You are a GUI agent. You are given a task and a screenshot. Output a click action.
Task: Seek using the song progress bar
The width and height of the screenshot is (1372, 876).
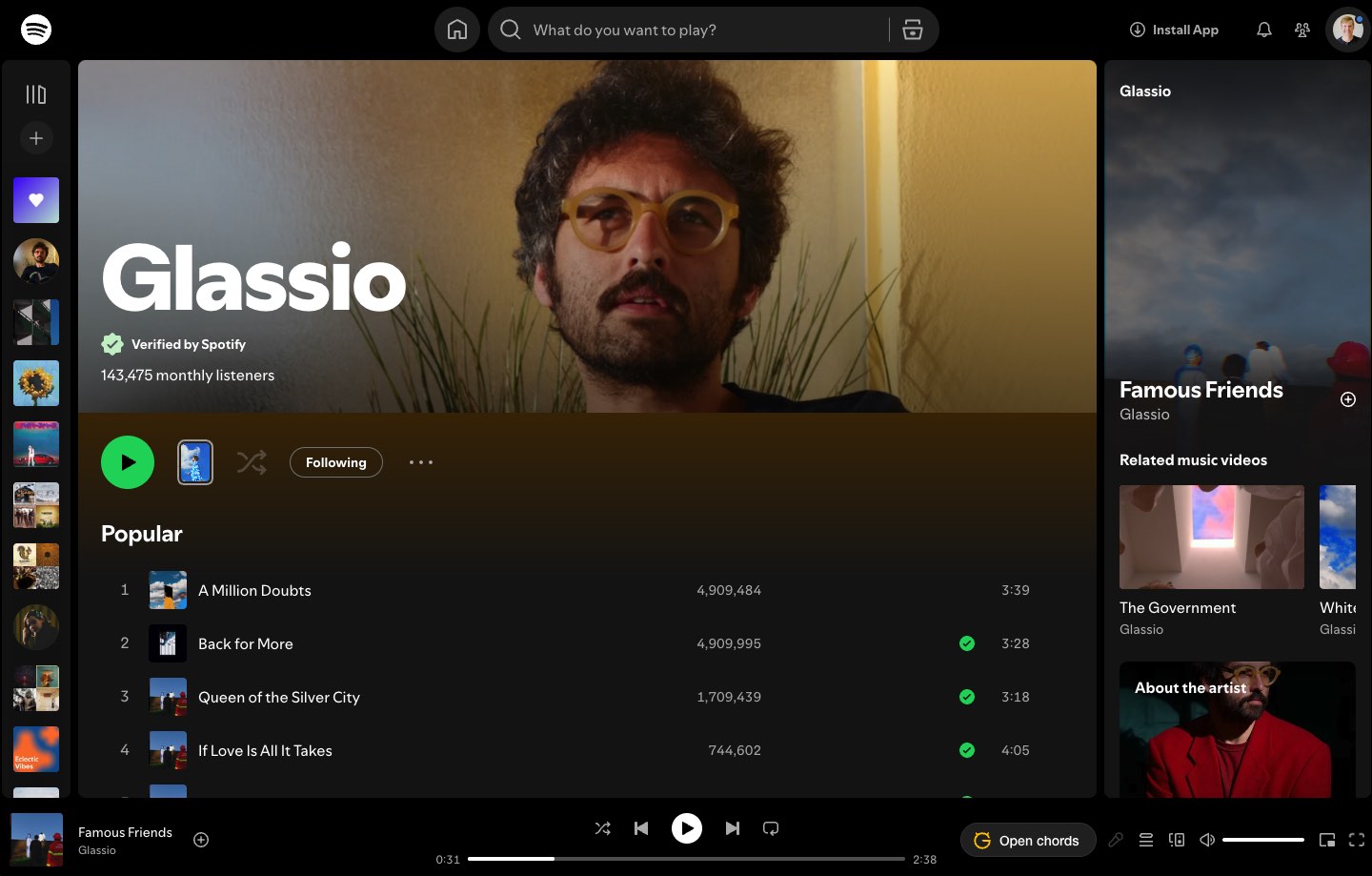tap(686, 859)
